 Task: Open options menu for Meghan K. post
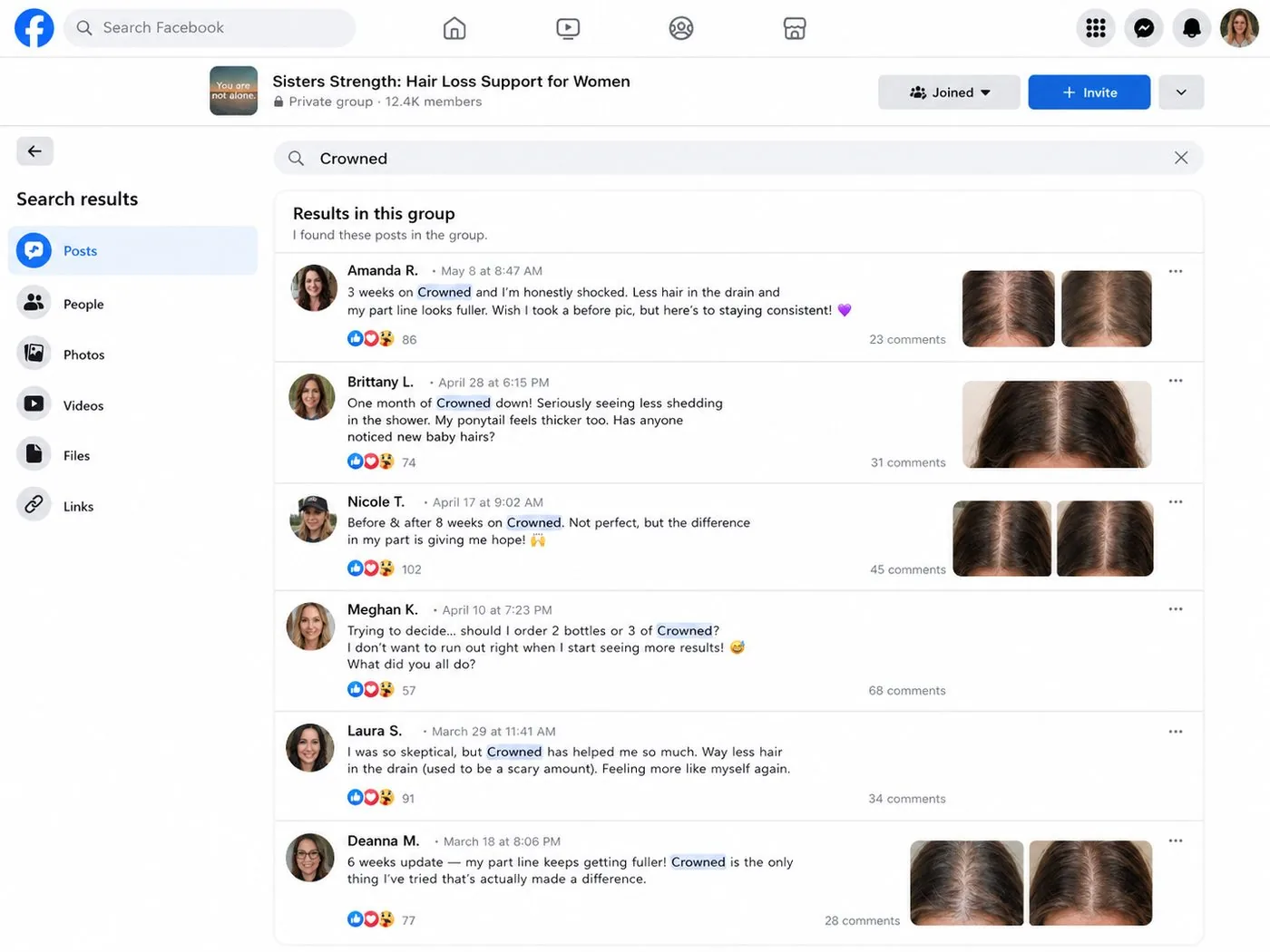(x=1176, y=609)
